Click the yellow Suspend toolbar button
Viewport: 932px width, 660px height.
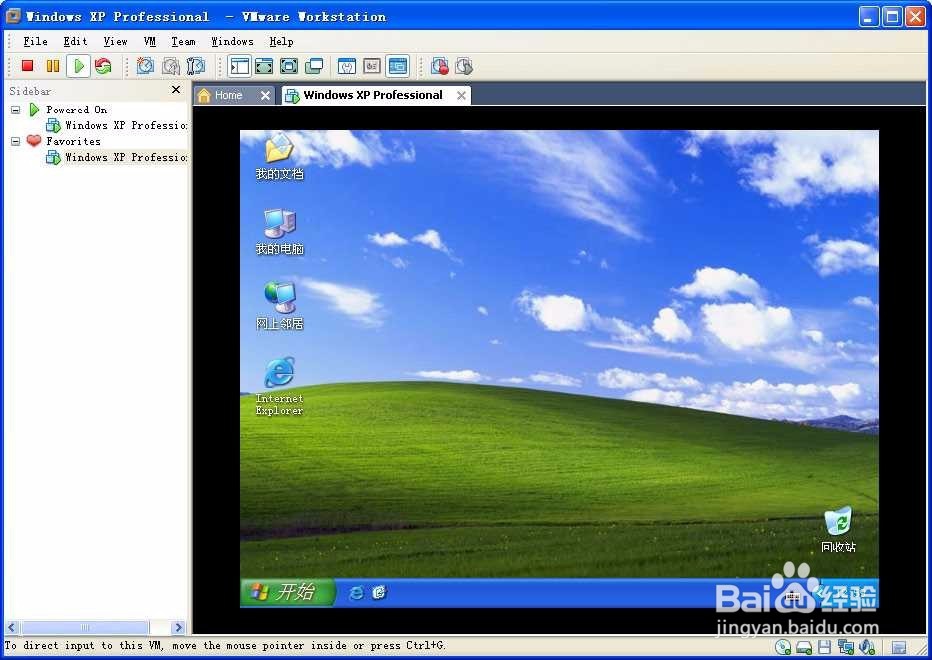pos(53,66)
